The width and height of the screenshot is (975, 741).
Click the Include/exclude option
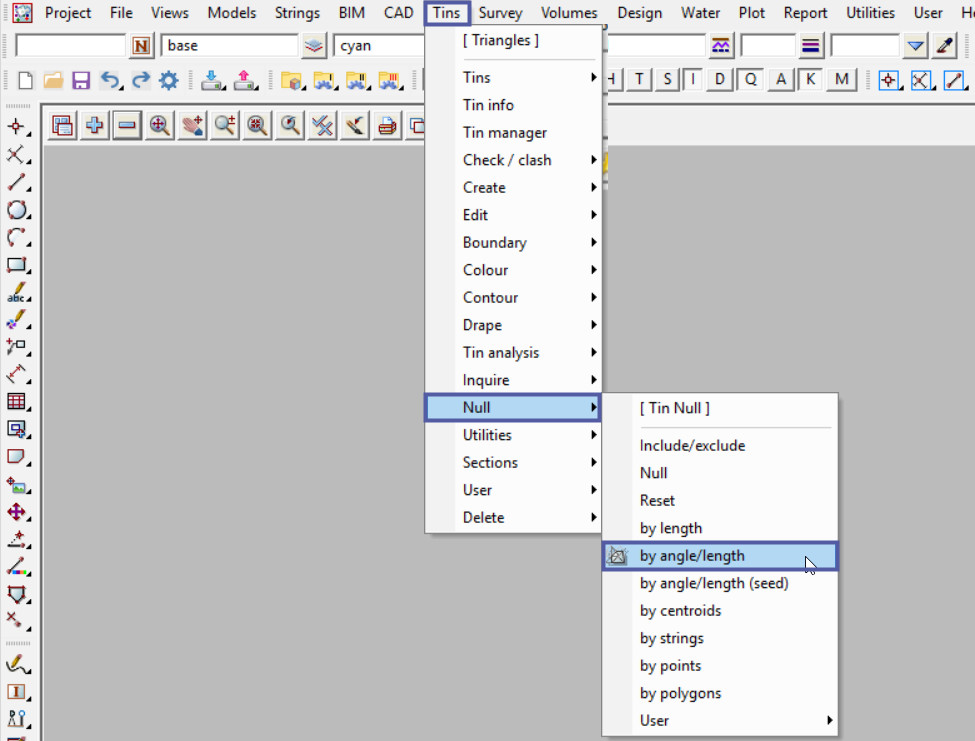click(x=692, y=445)
